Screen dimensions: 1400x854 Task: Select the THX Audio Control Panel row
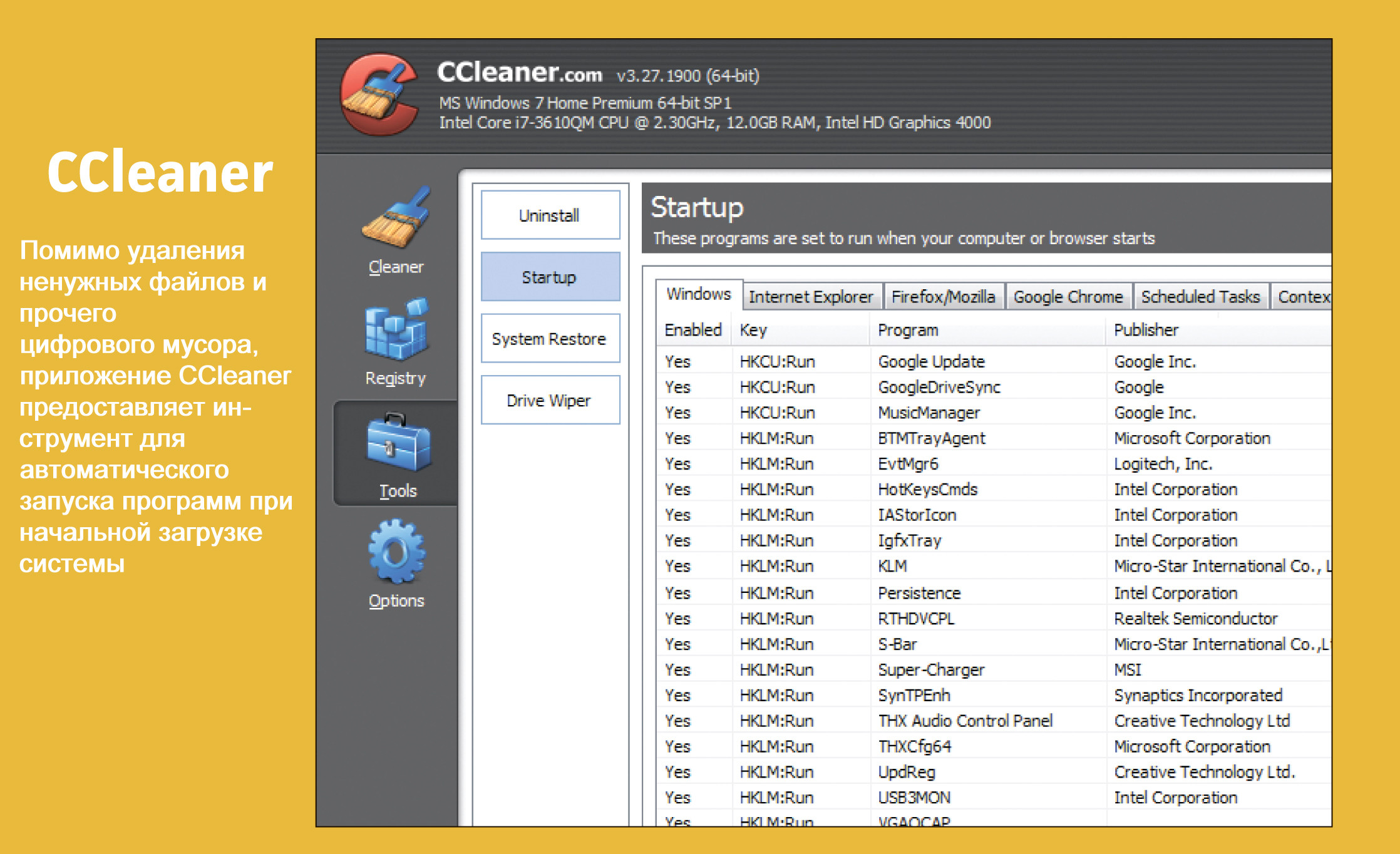click(965, 721)
